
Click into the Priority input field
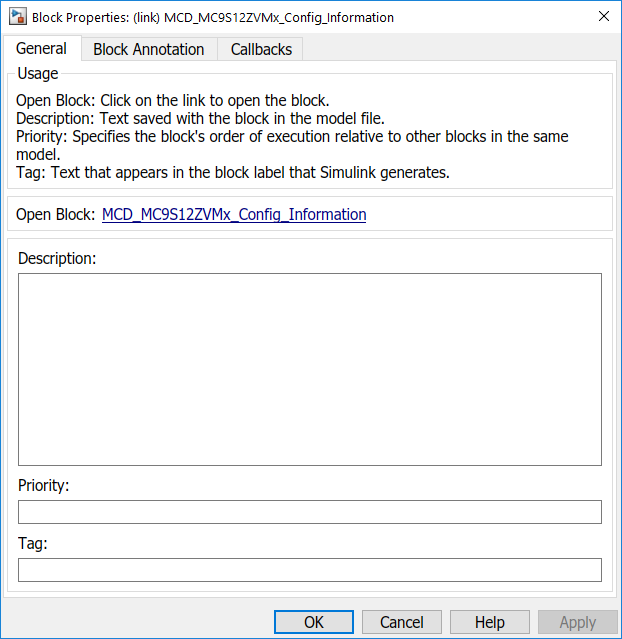point(310,512)
